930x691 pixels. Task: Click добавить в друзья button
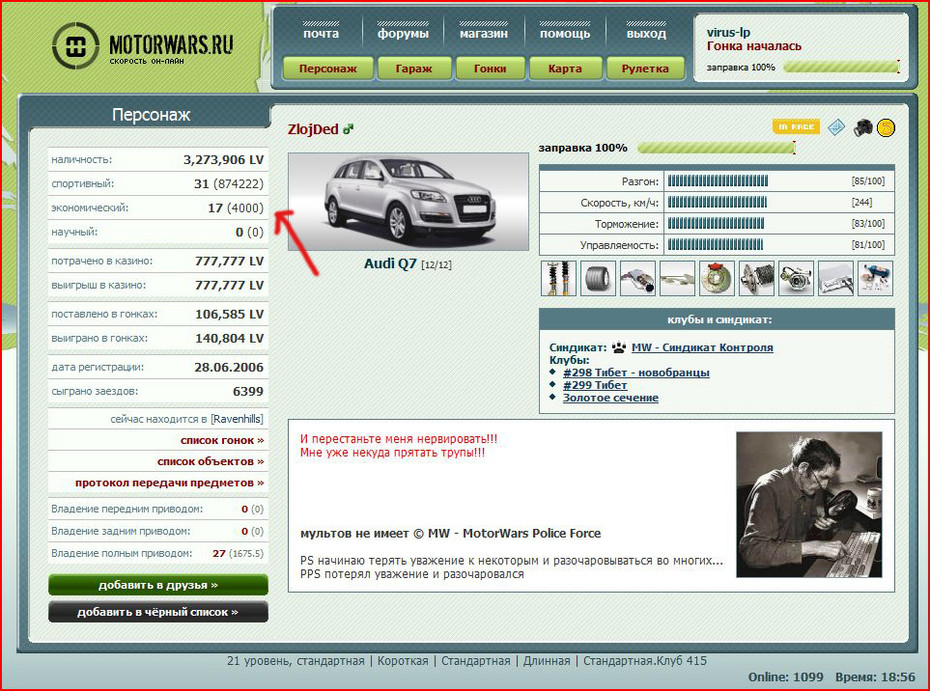tap(158, 585)
